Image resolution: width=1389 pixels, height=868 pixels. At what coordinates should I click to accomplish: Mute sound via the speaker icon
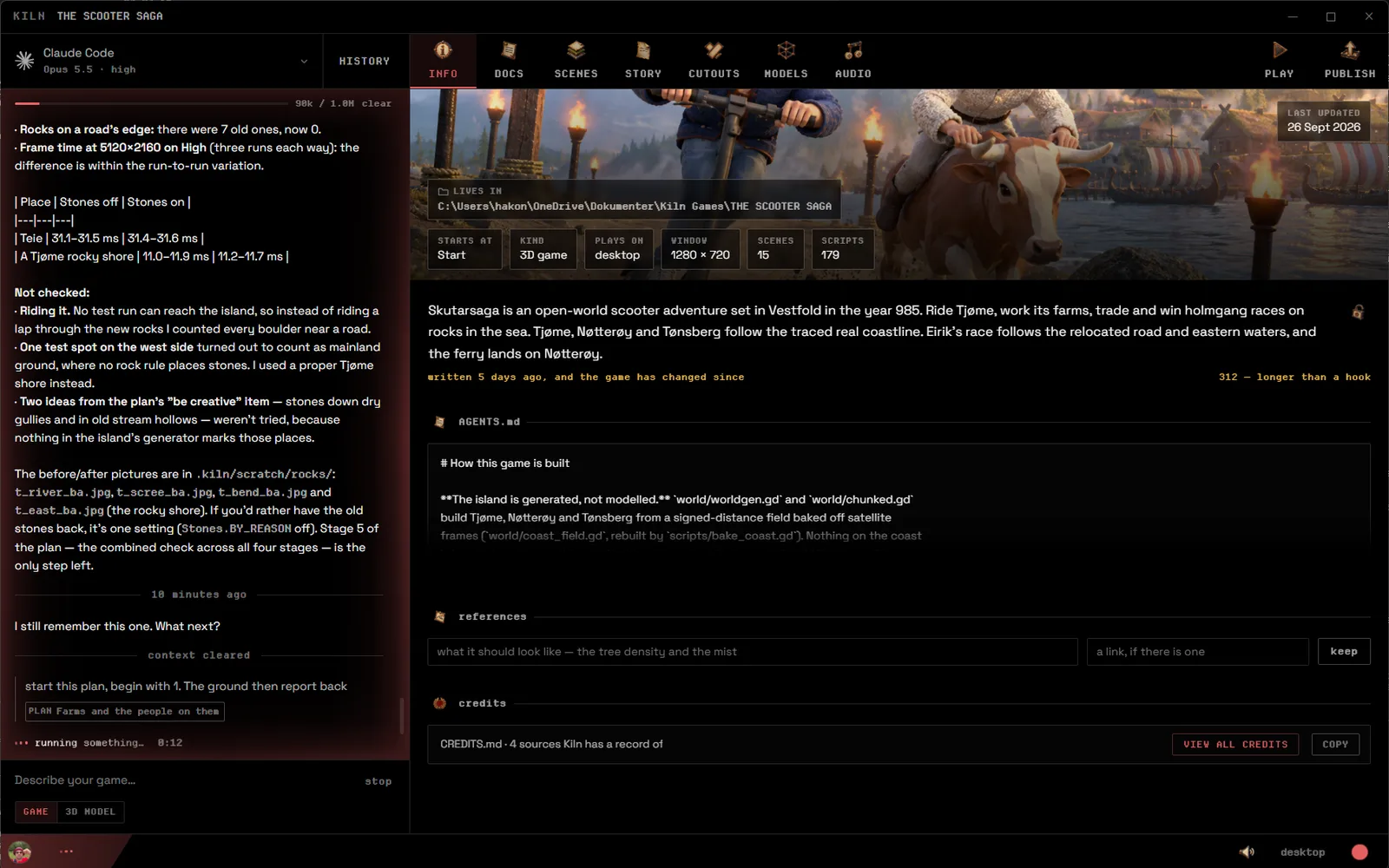1247,852
